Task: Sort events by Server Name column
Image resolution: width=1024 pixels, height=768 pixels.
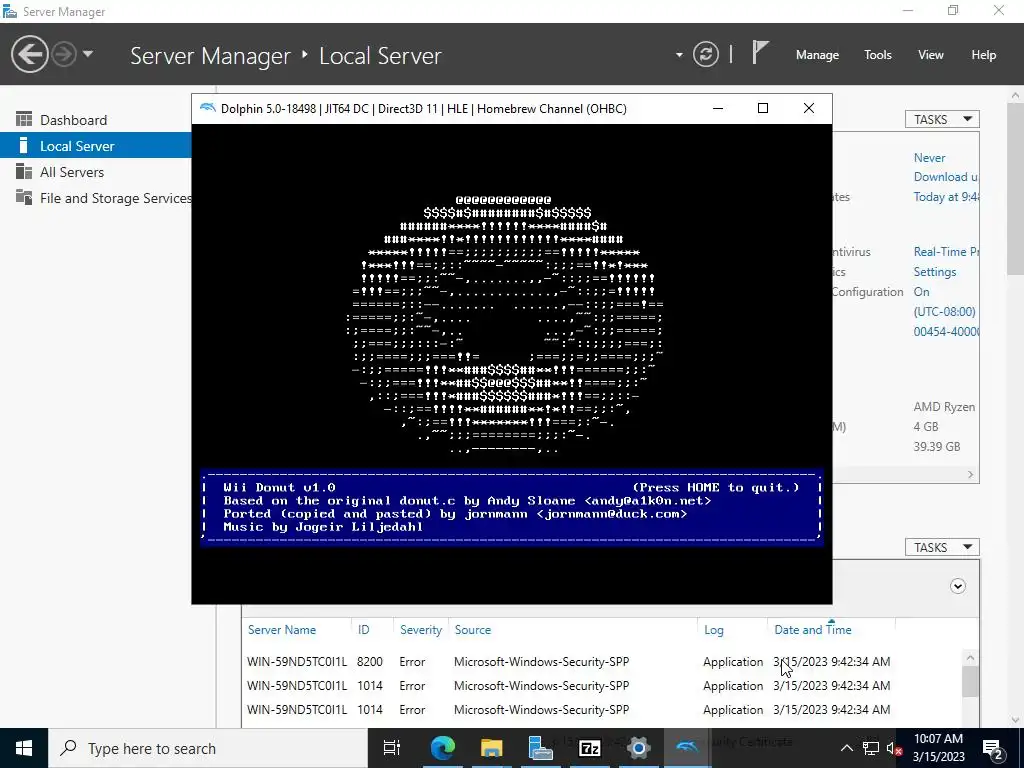Action: tap(281, 630)
